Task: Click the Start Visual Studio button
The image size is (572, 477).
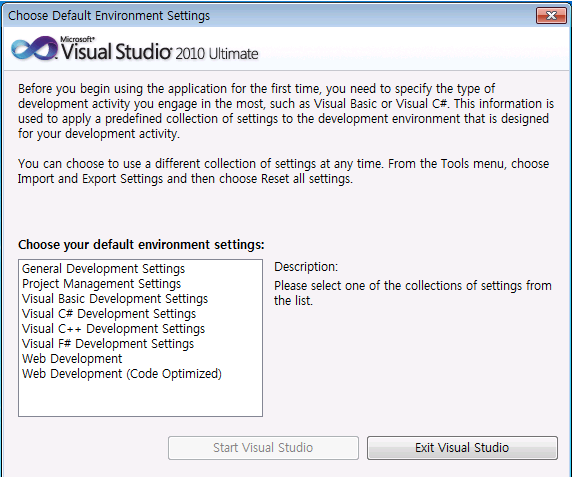Action: point(263,447)
